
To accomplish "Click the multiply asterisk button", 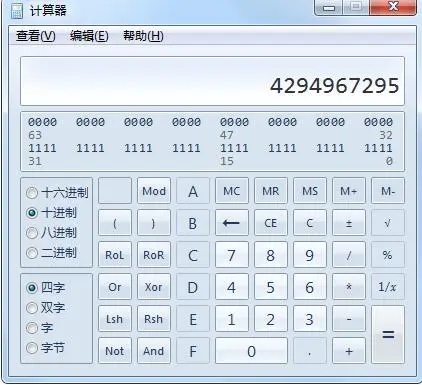I will tap(349, 287).
